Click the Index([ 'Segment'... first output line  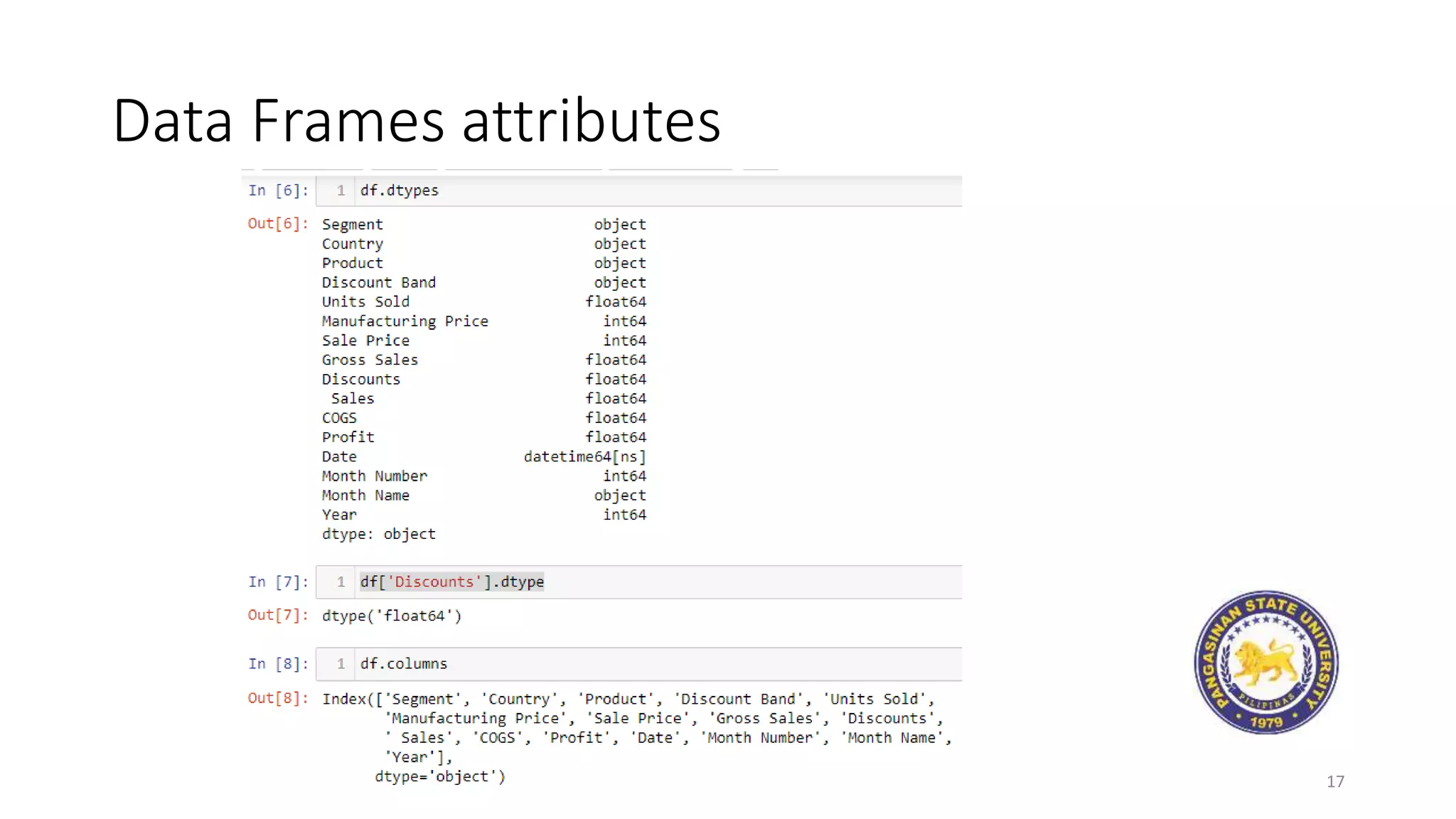click(628, 700)
